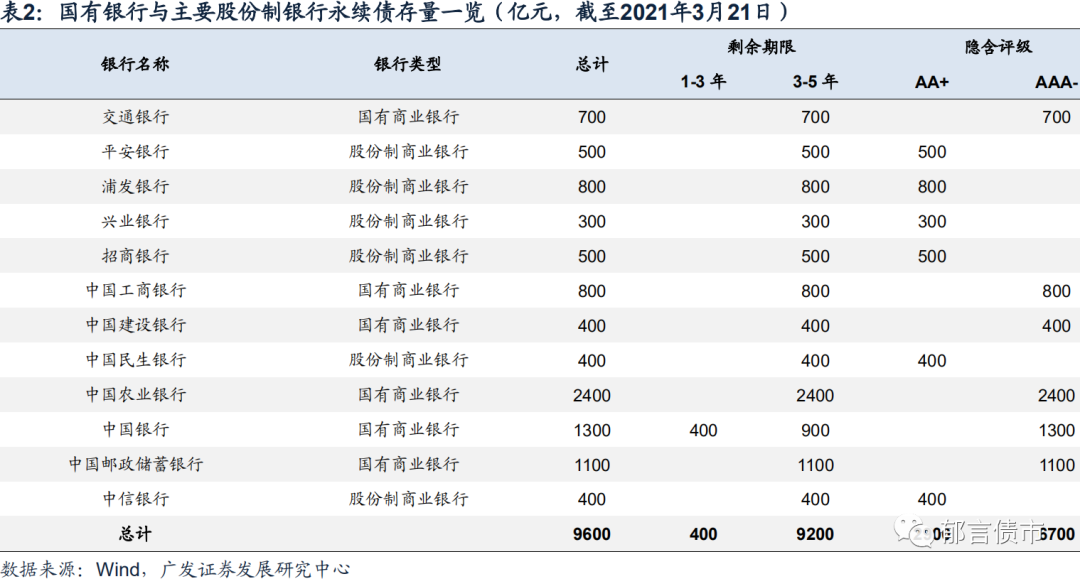Click the 剩余期限 group header

pos(761,47)
